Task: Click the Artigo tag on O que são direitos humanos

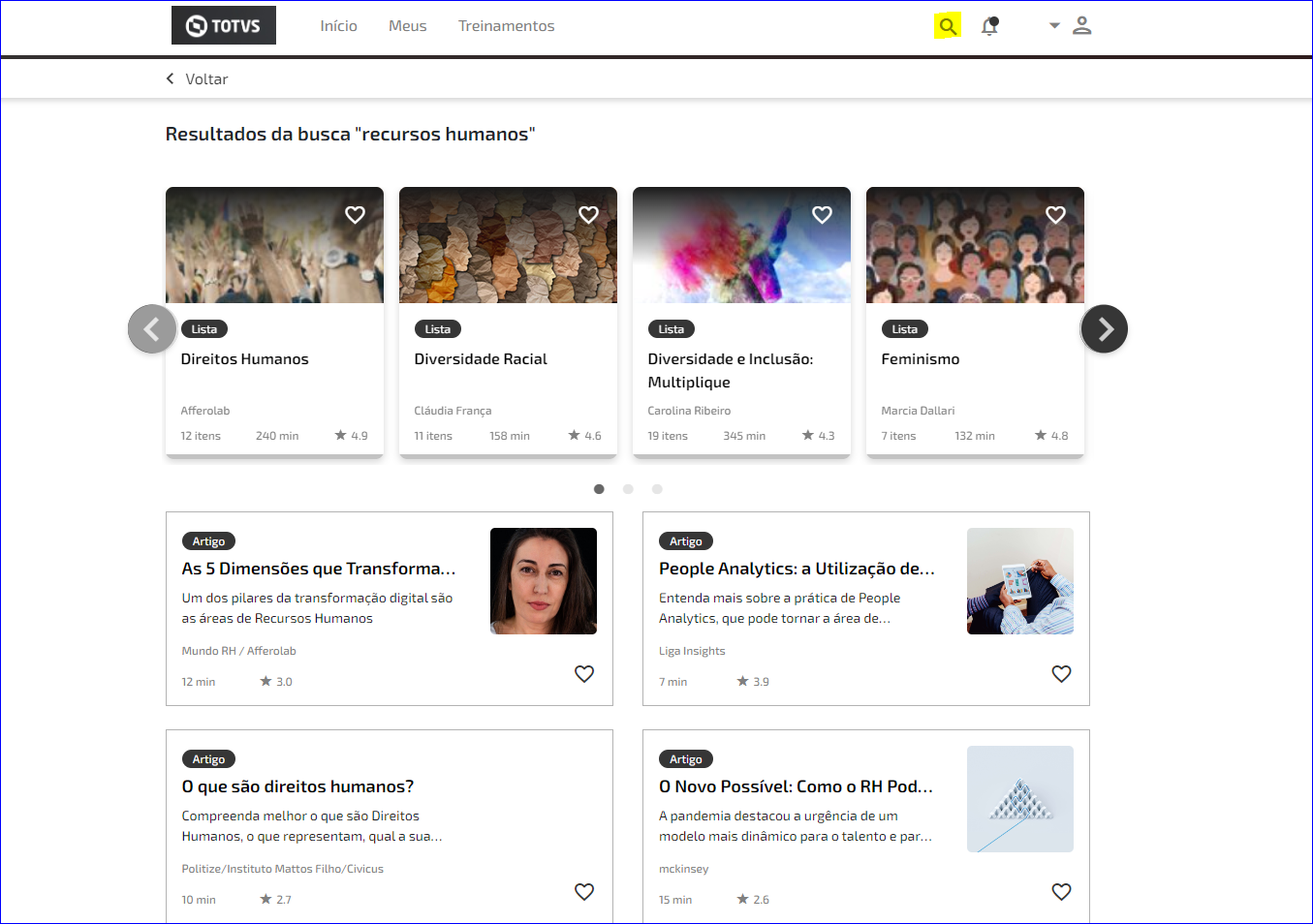Action: click(208, 759)
